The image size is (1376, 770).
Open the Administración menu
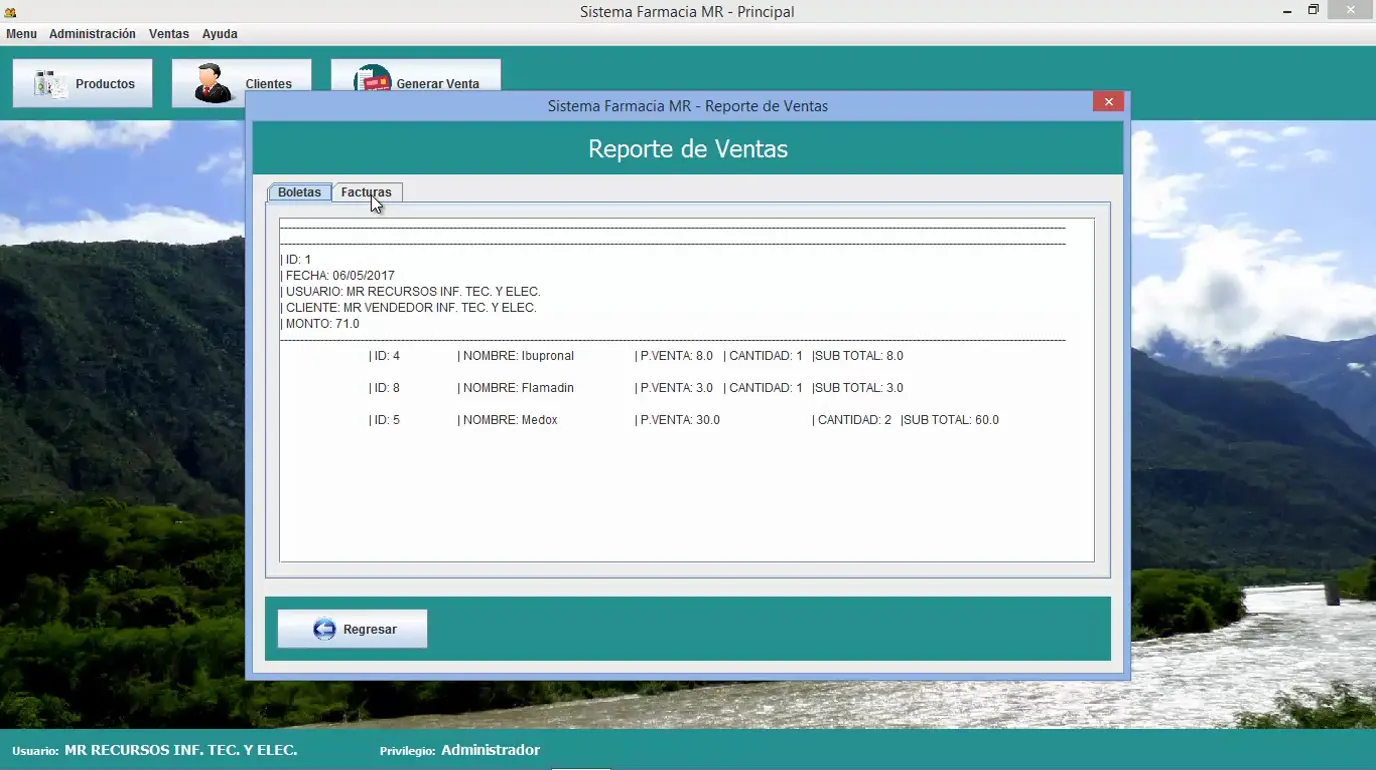[92, 33]
